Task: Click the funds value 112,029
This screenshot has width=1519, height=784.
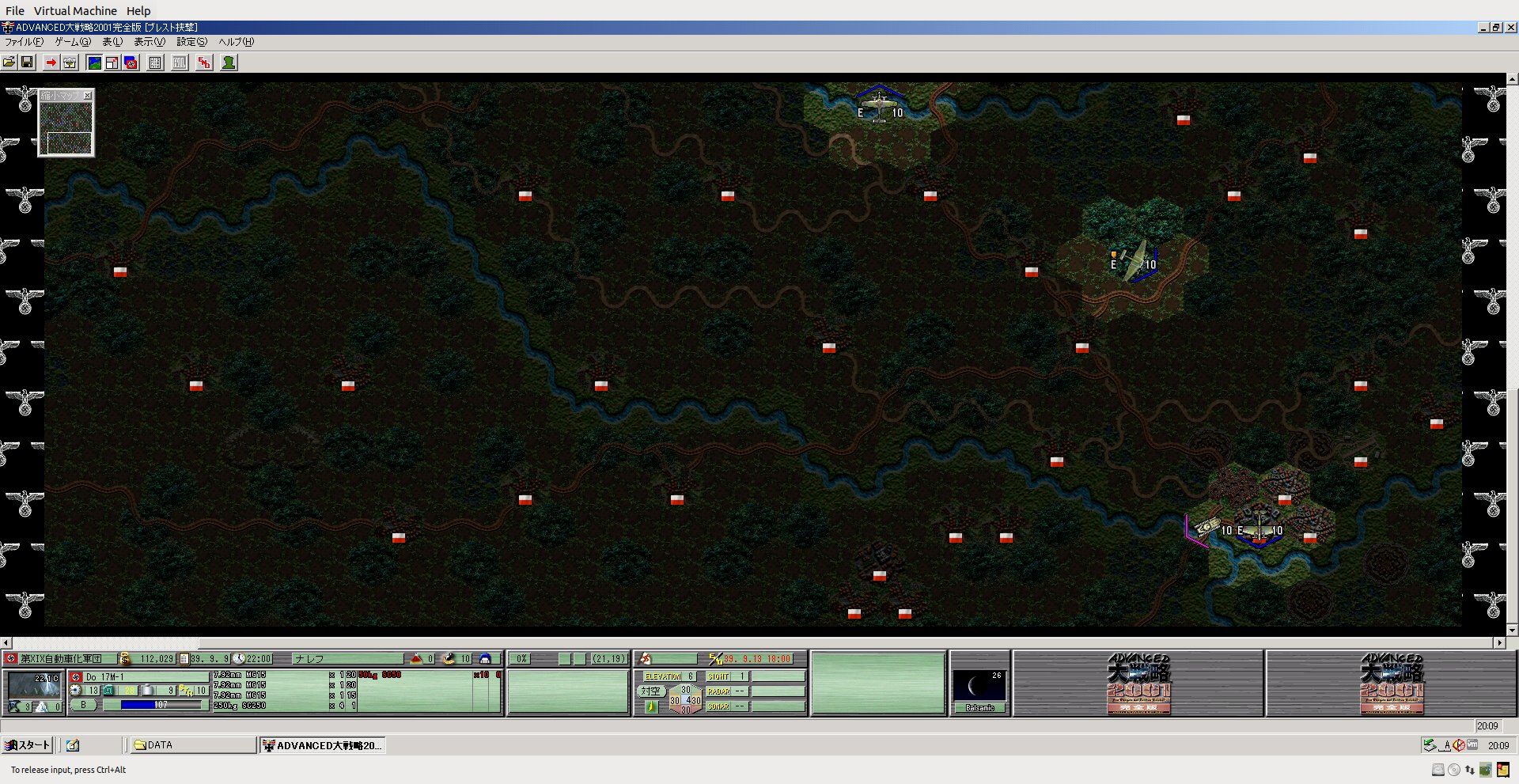Action: [156, 658]
